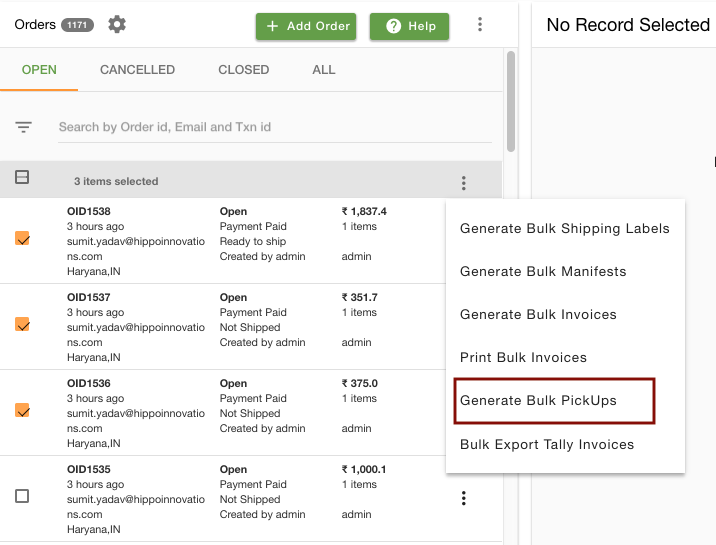716x545 pixels.
Task: Uncheck the order OID1538 checkbox
Action: [22, 238]
